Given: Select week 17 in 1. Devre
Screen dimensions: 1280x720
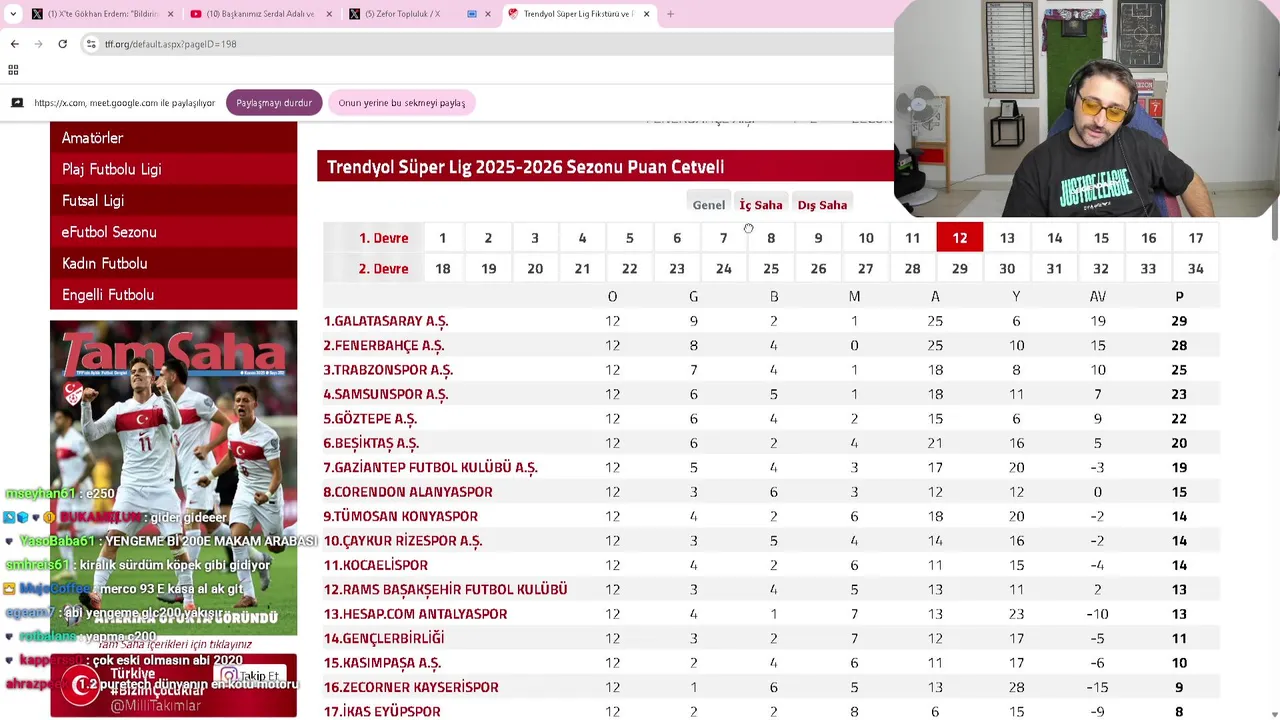Looking at the screenshot, I should click(x=1195, y=238).
